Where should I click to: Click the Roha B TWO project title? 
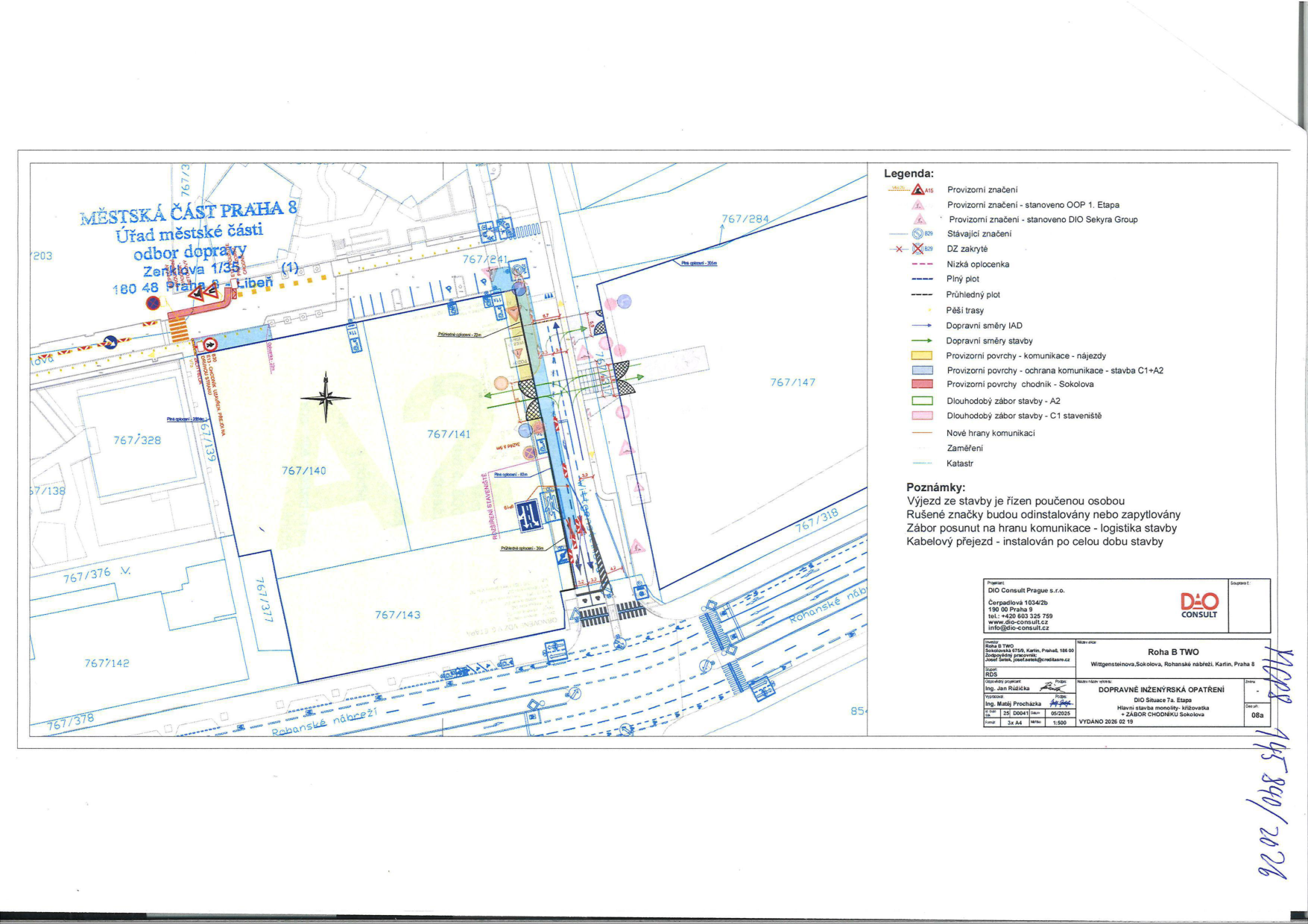point(1173,652)
